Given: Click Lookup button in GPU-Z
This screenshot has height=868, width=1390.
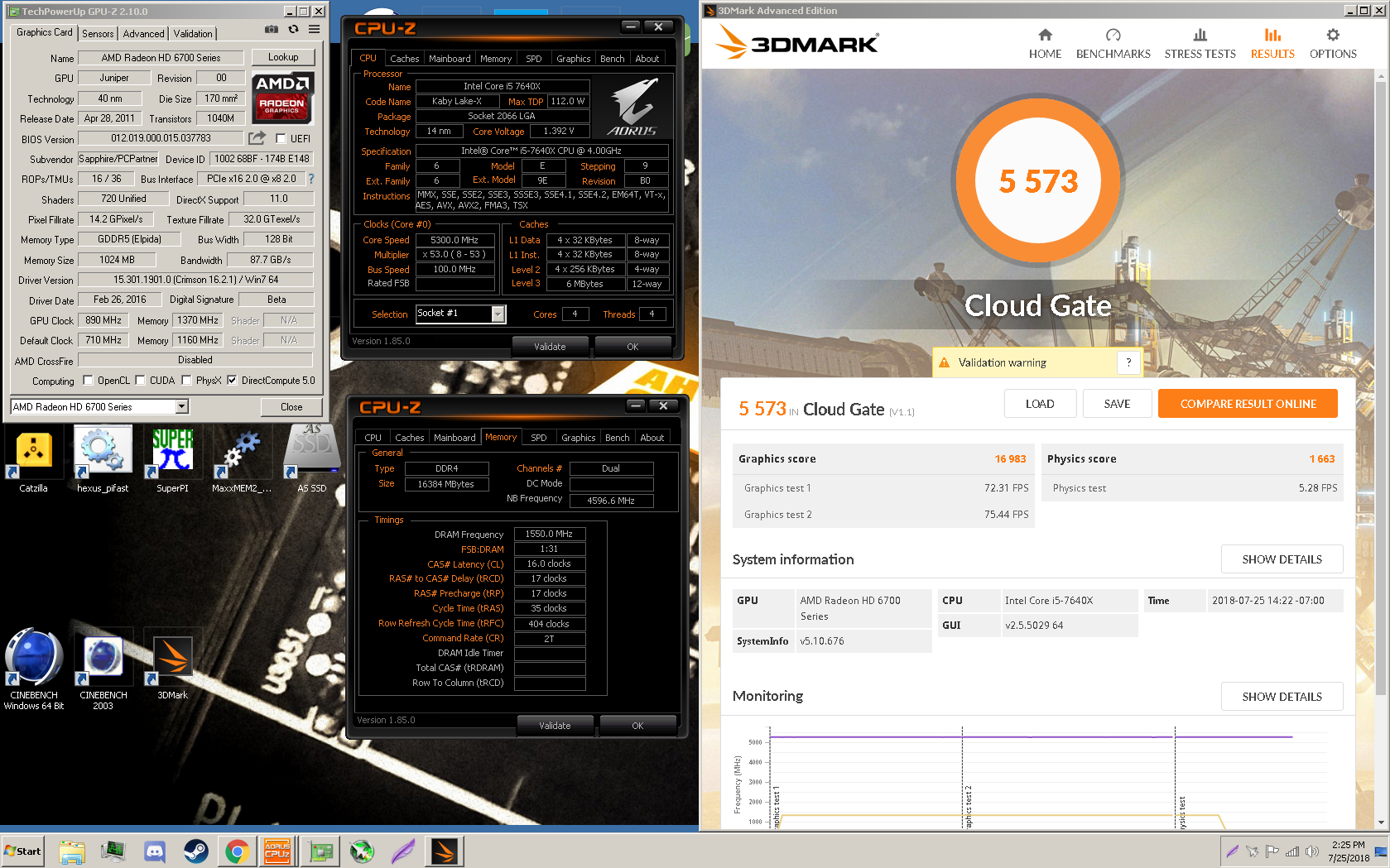Looking at the screenshot, I should (x=283, y=57).
